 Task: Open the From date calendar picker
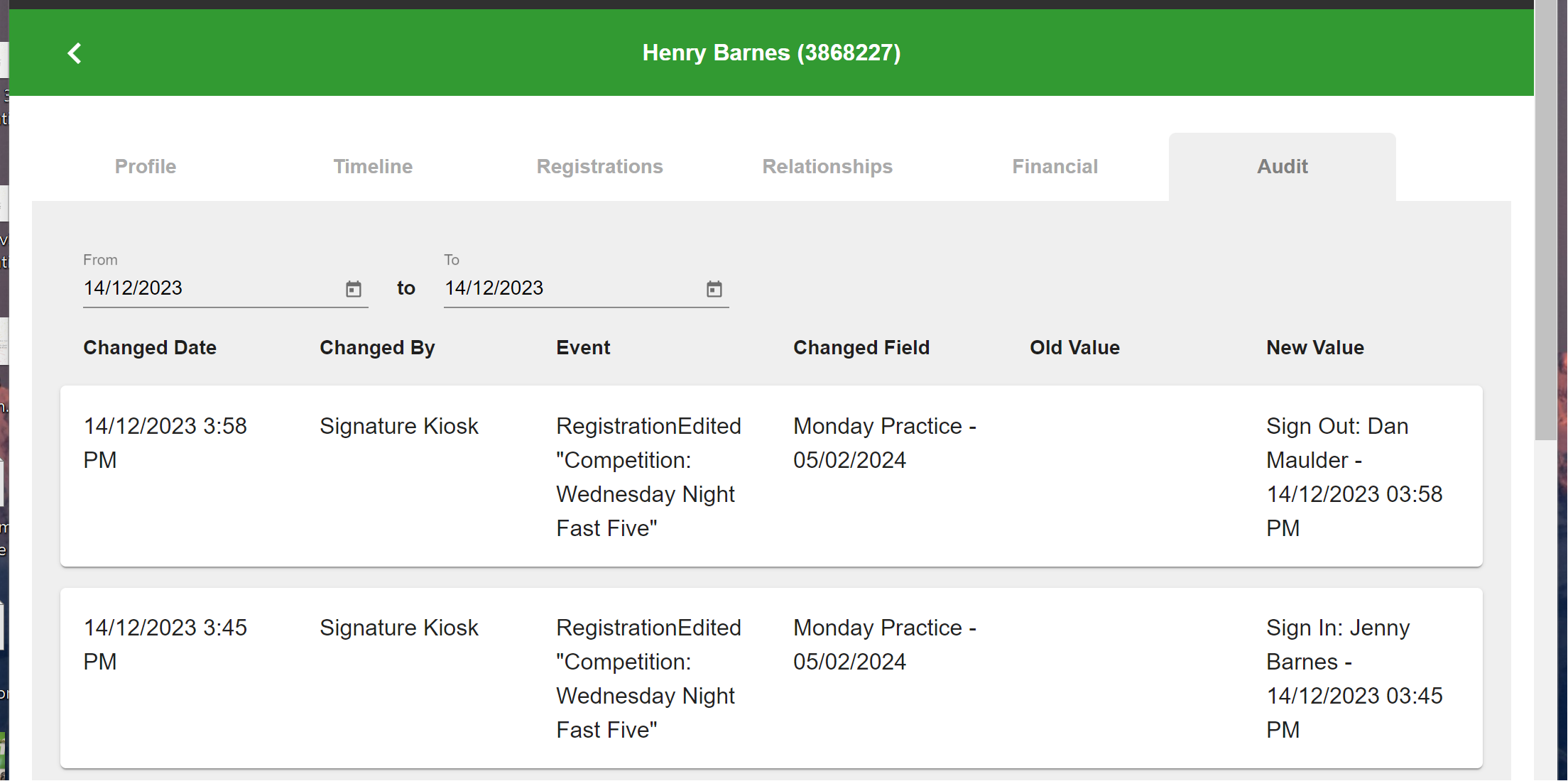(354, 289)
